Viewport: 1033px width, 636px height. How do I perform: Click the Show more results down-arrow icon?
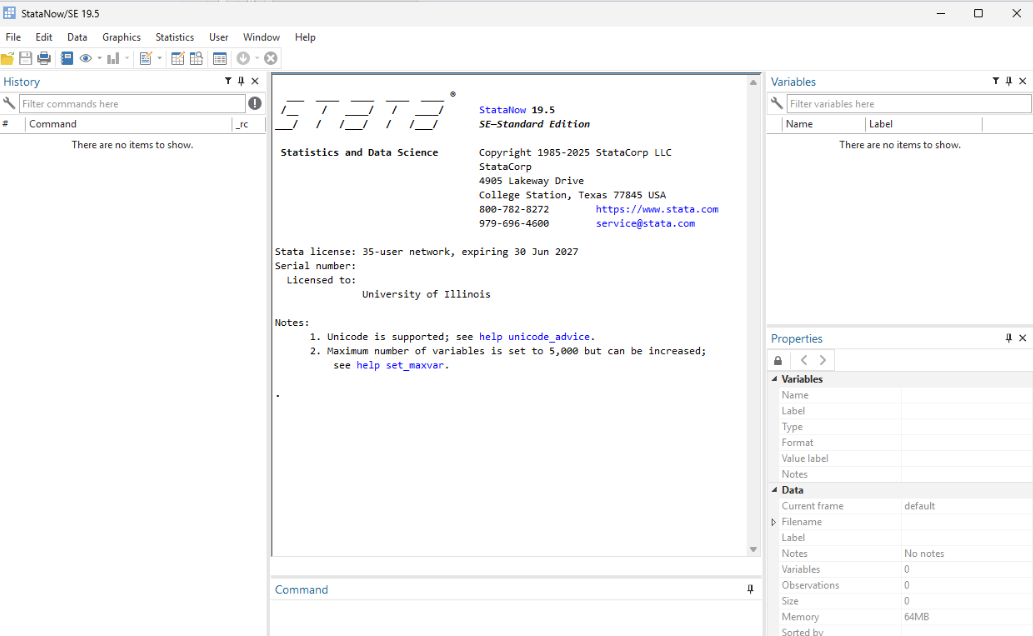(243, 59)
